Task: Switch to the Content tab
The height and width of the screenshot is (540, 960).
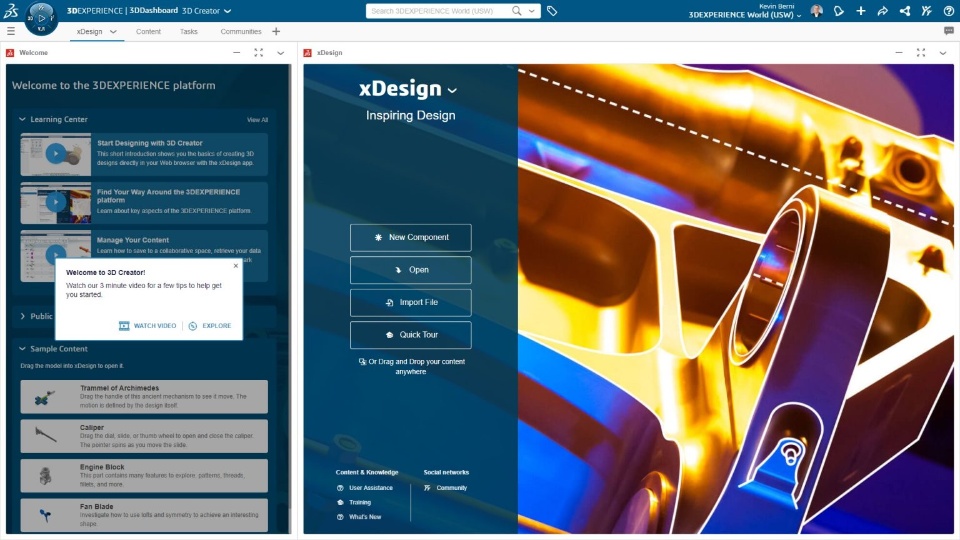Action: [x=148, y=31]
